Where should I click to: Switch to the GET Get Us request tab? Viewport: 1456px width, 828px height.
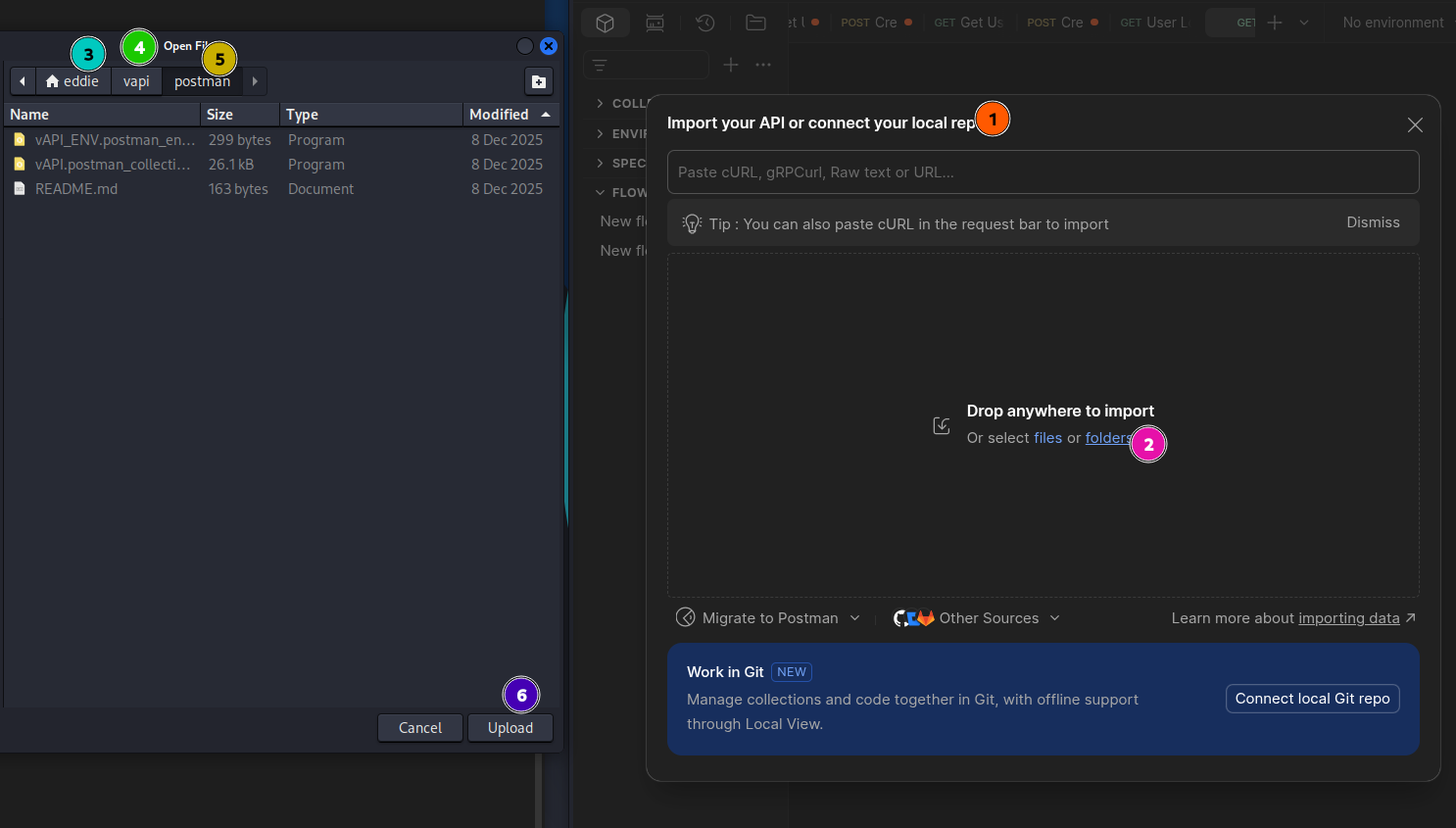[969, 23]
